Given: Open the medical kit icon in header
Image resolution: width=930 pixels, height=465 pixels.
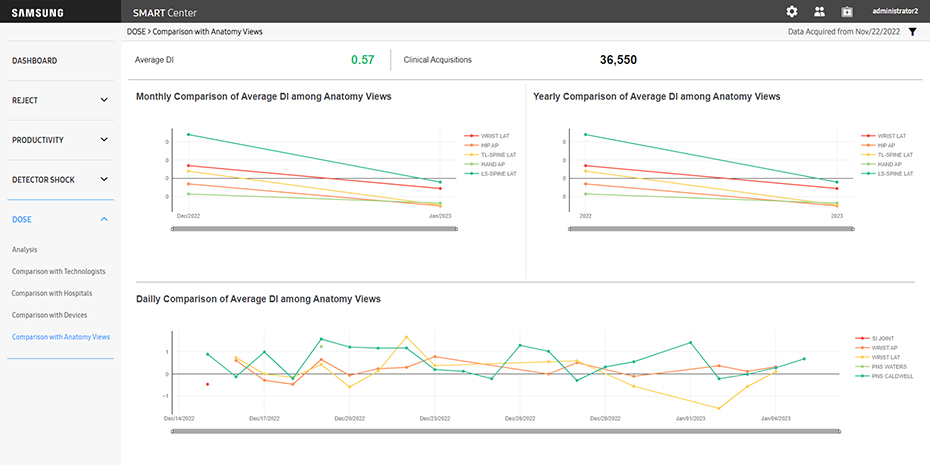Looking at the screenshot, I should (847, 12).
